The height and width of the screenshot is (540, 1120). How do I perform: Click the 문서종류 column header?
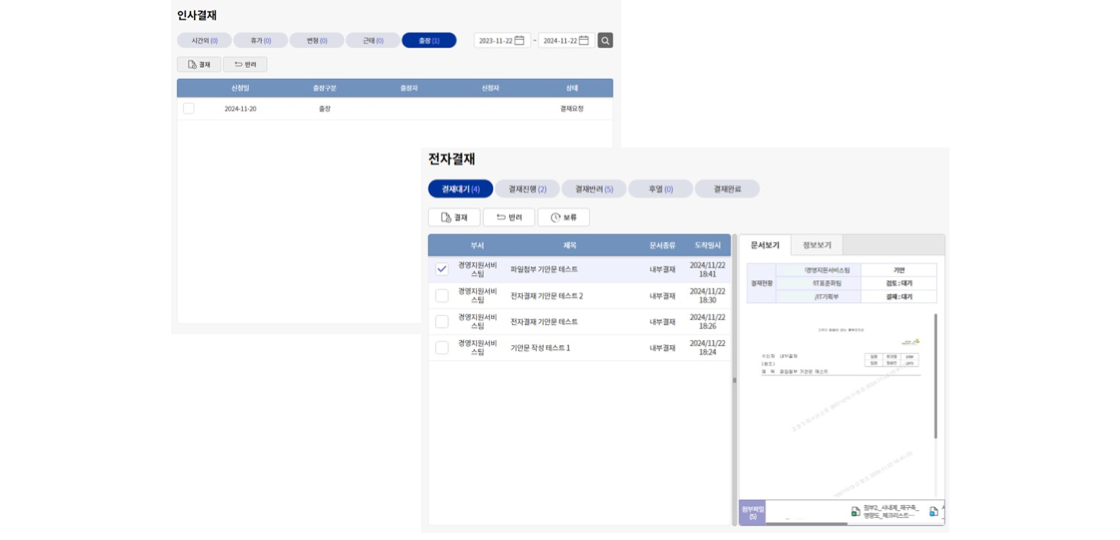[662, 245]
